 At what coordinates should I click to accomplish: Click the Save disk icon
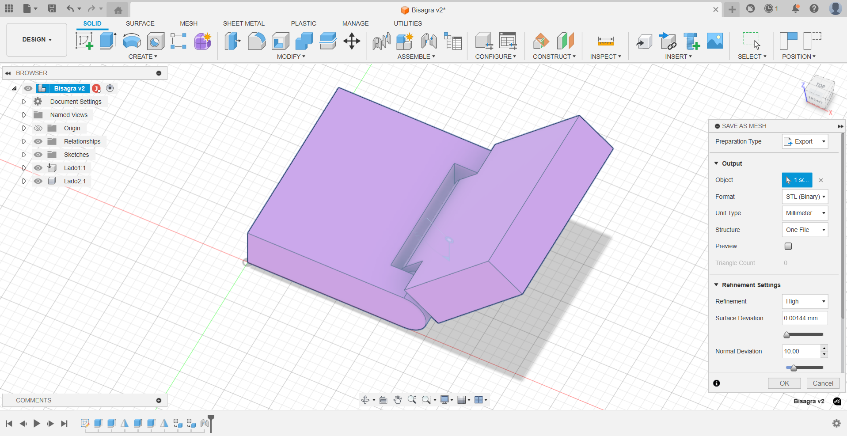click(x=51, y=9)
